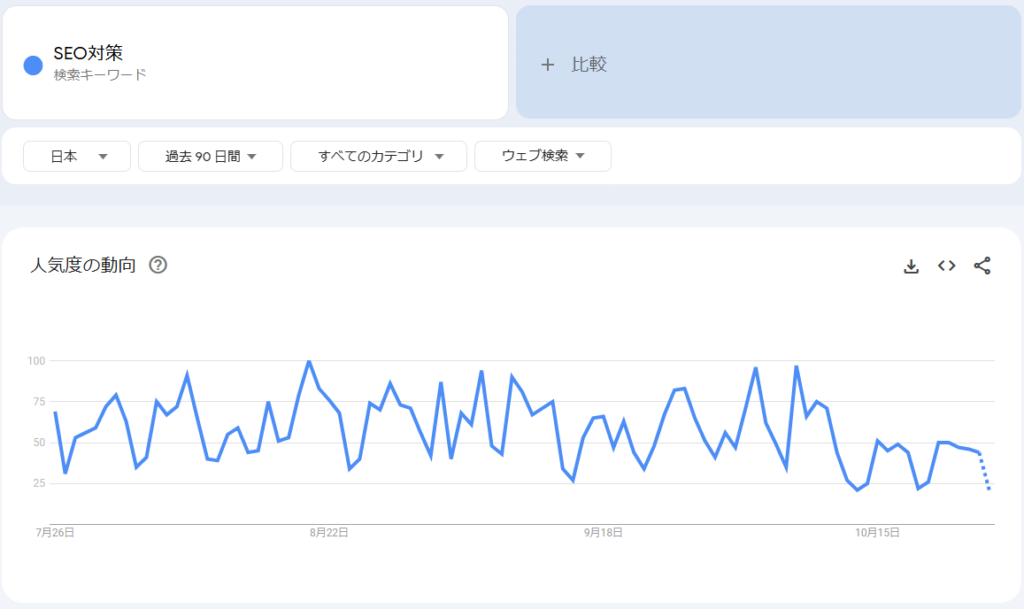
Task: Expand the 過去90日間 time range dropdown
Action: tap(210, 156)
